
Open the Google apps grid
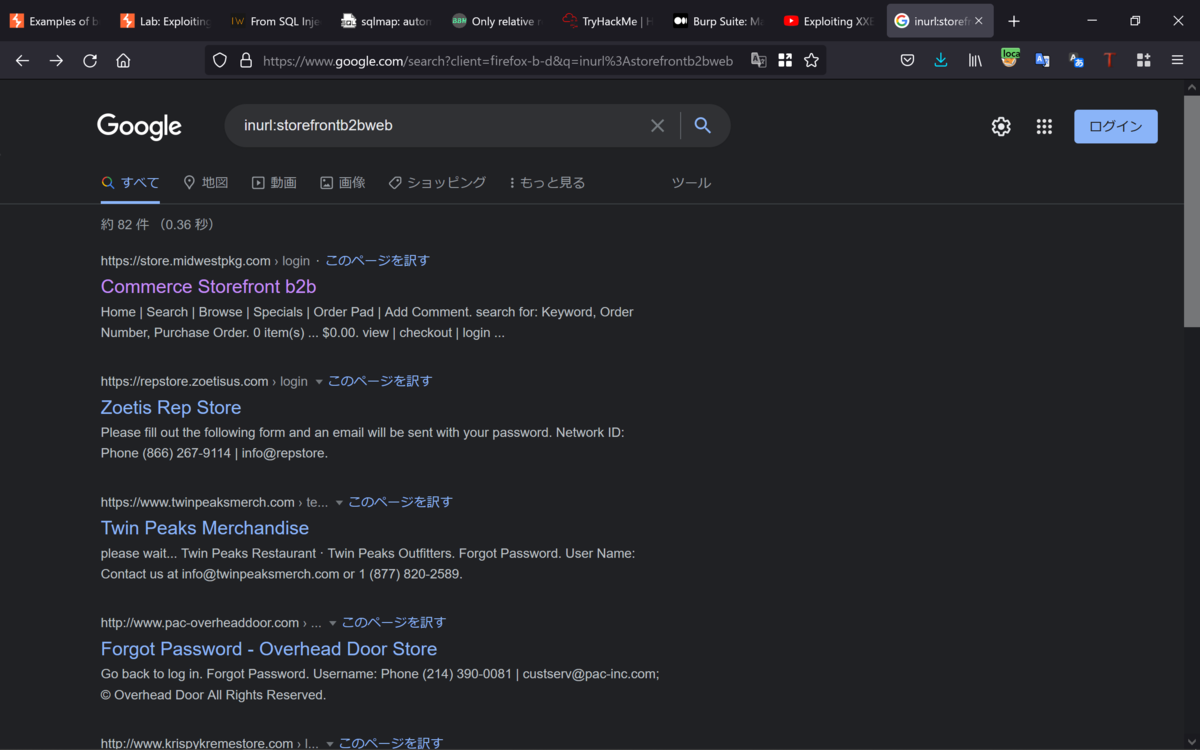pyautogui.click(x=1044, y=126)
